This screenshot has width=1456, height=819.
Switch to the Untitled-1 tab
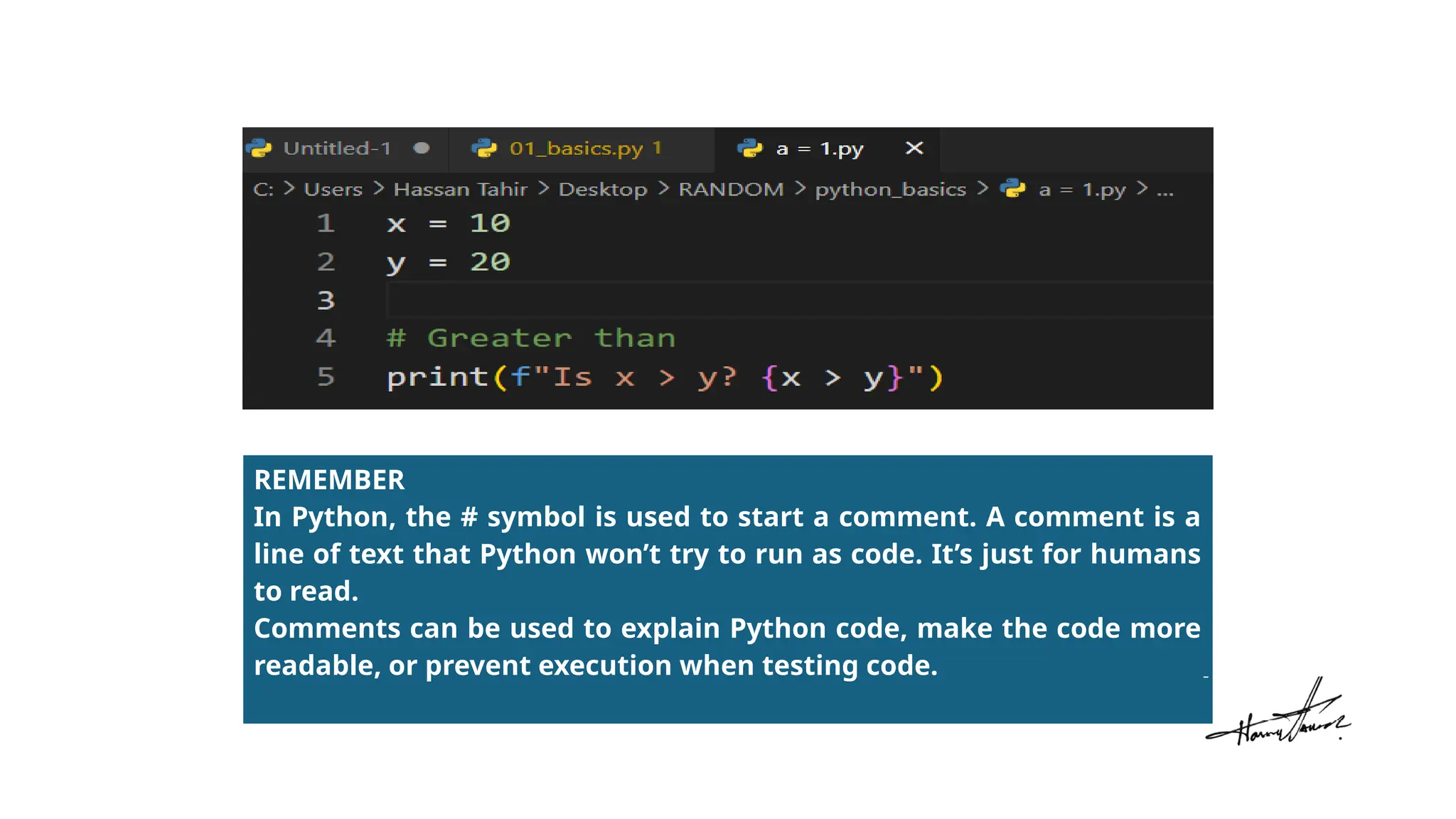click(337, 148)
